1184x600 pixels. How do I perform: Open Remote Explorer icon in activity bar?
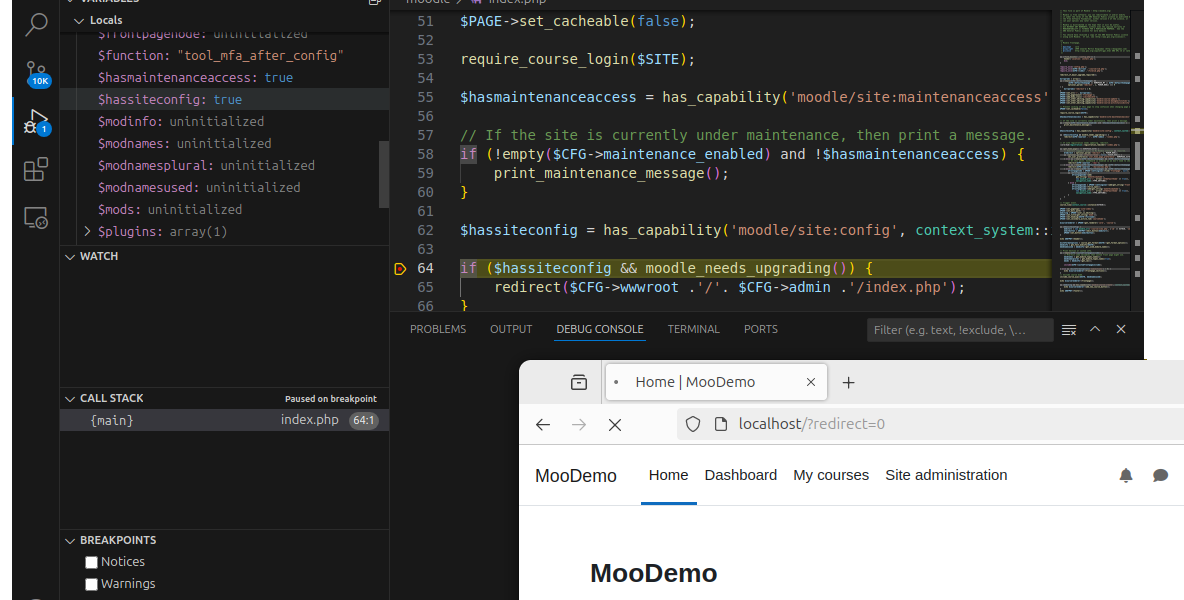pos(35,217)
